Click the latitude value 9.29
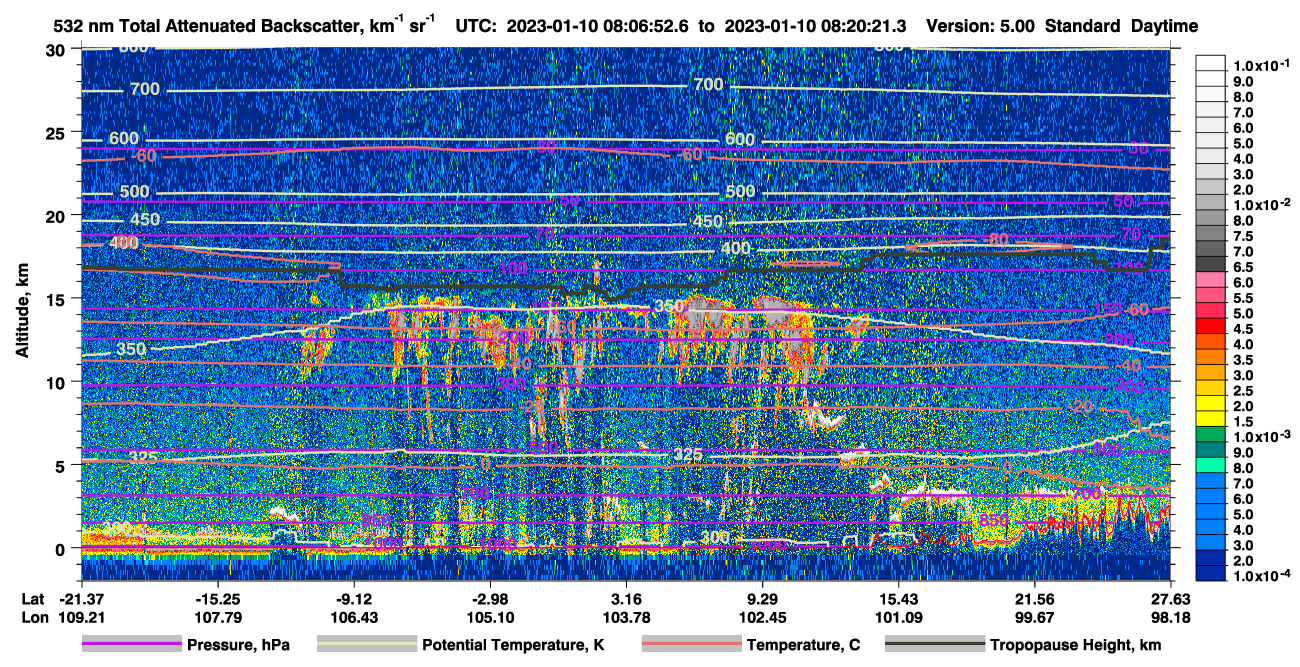This screenshot has height=667, width=1300. (x=762, y=598)
